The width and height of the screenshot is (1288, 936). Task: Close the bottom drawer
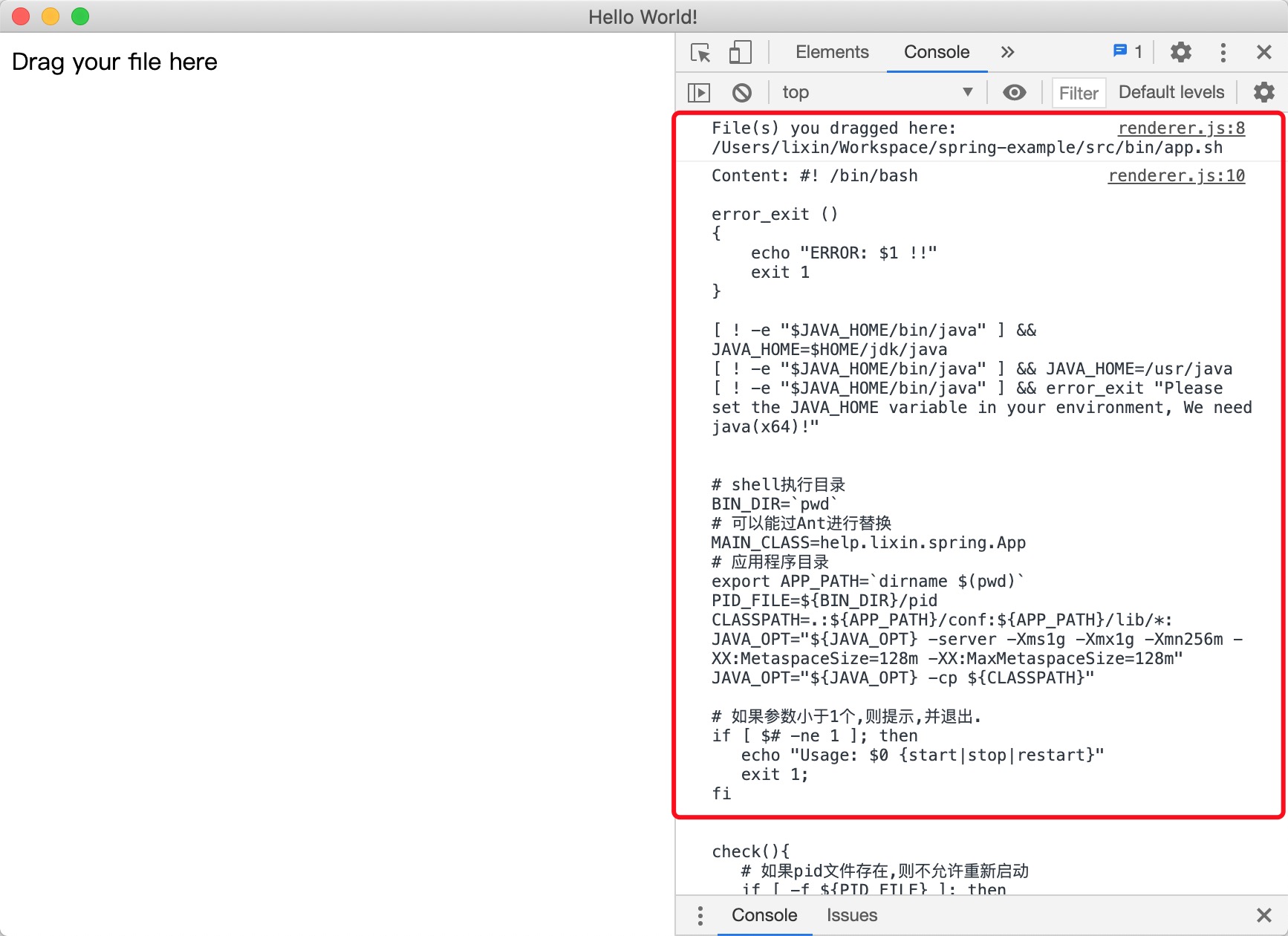coord(1264,915)
